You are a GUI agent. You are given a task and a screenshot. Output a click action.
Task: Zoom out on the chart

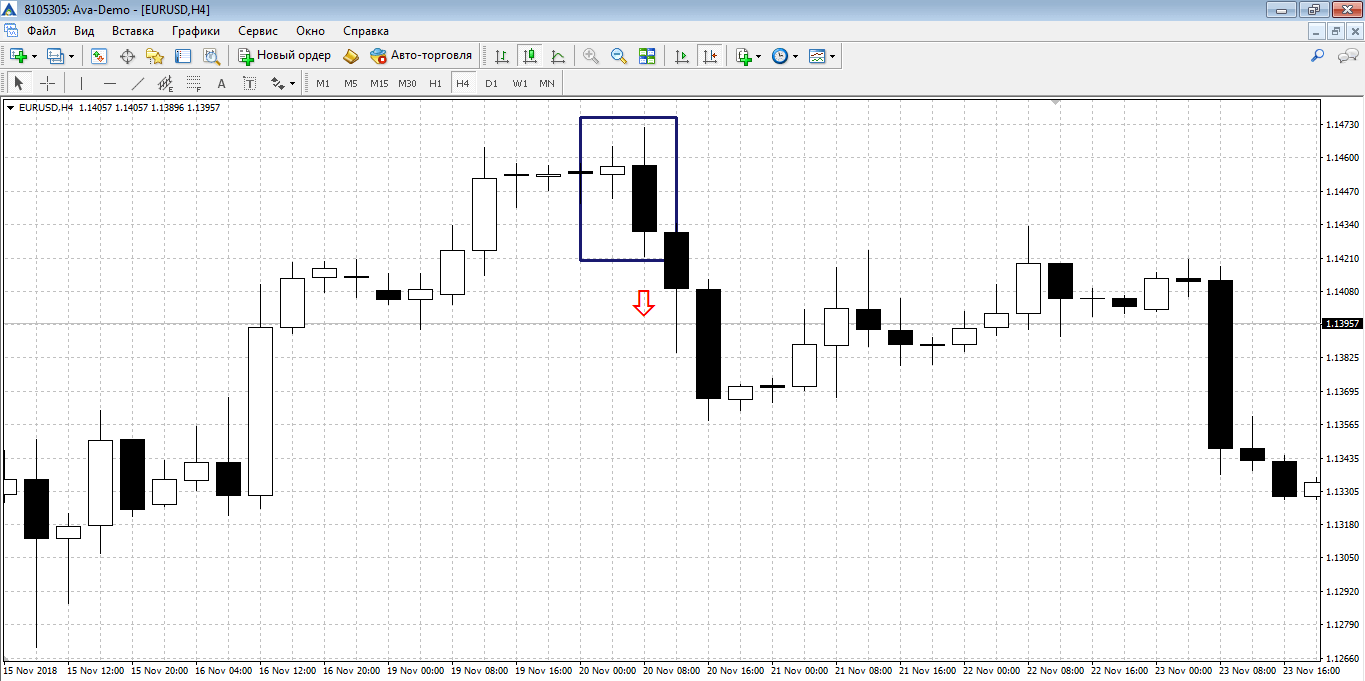click(x=619, y=56)
